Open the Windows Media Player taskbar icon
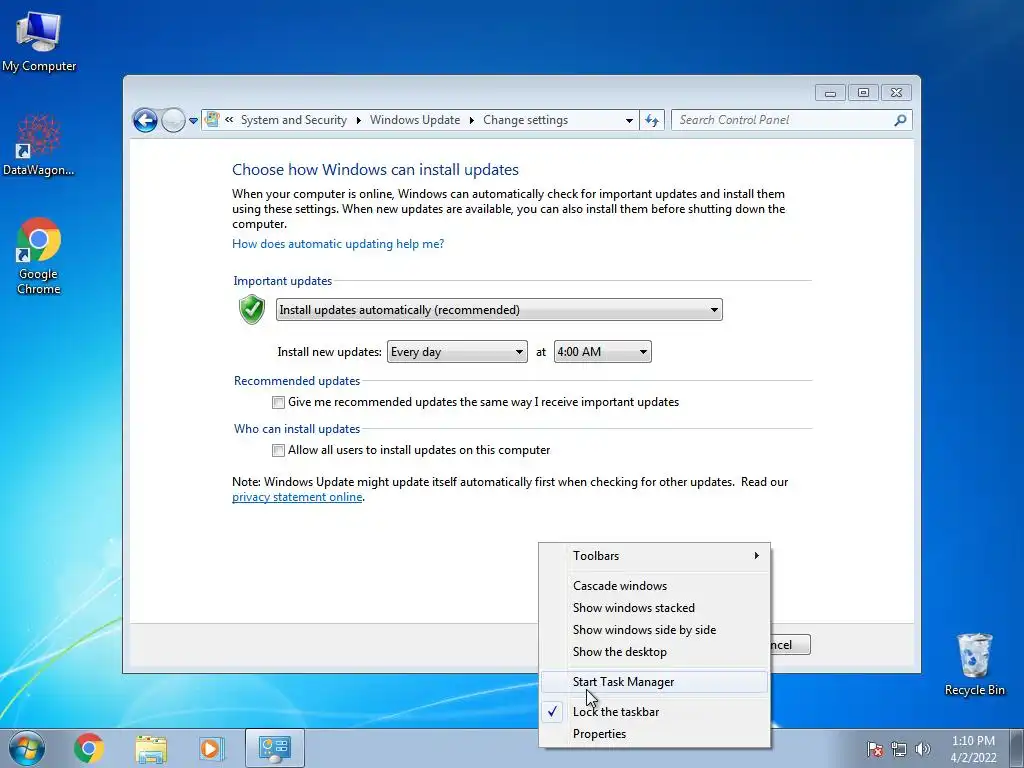This screenshot has width=1024, height=768. tap(211, 748)
